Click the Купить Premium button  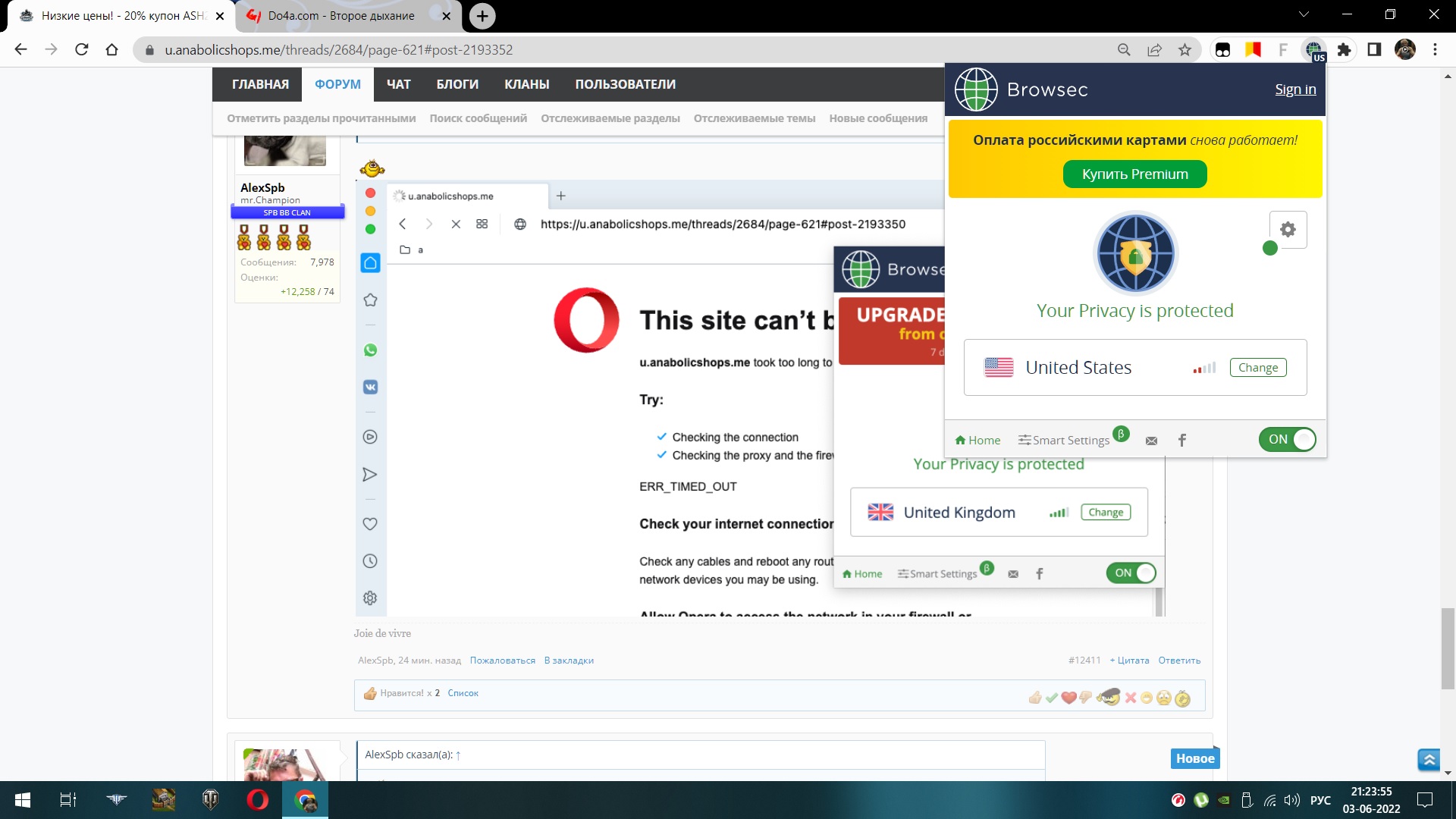click(1134, 174)
